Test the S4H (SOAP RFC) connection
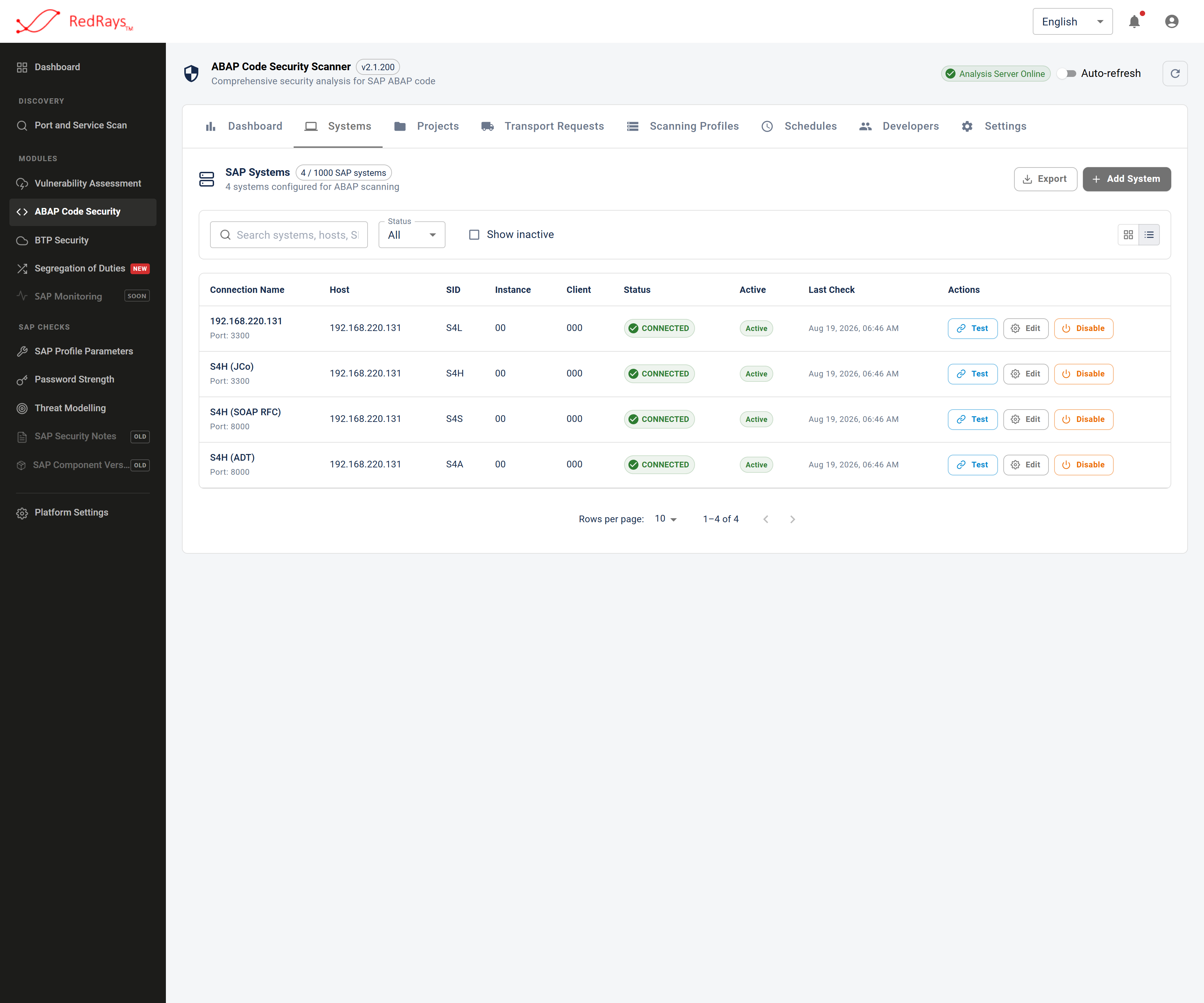Image resolution: width=1204 pixels, height=1003 pixels. pos(972,420)
